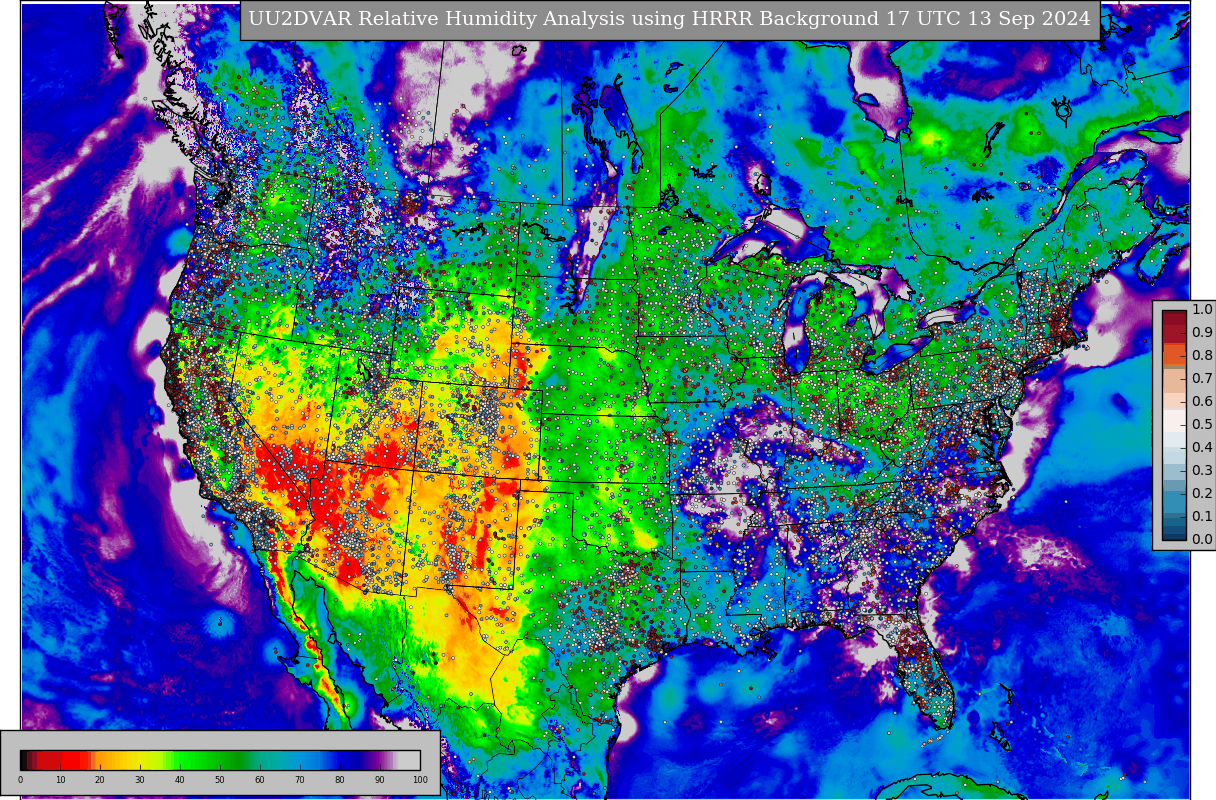Click the 0.4 label on the right colorbar
This screenshot has height=800, width=1216.
[1202, 447]
